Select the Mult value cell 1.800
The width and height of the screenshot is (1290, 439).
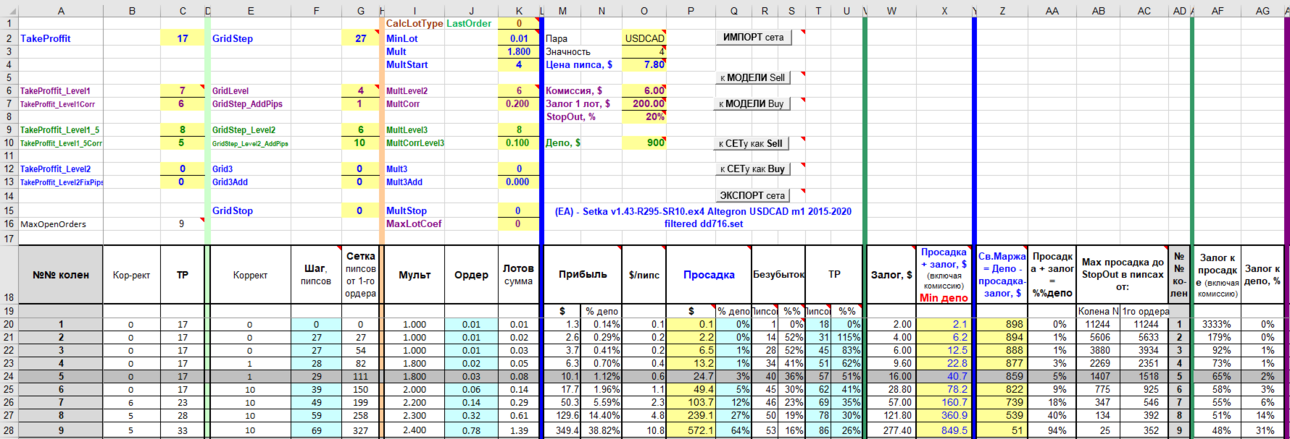pyautogui.click(x=518, y=51)
